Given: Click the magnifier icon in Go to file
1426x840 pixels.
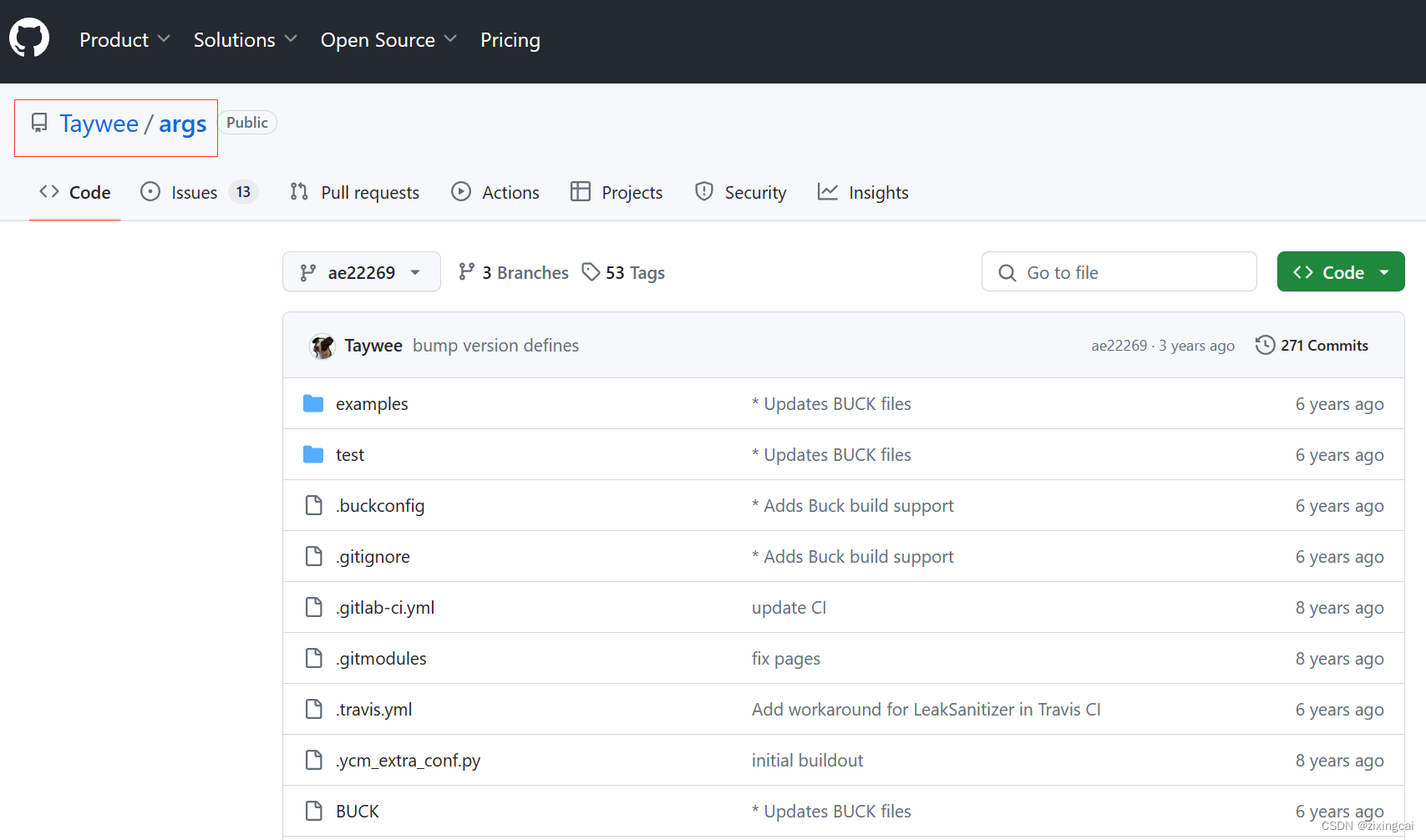Looking at the screenshot, I should point(1007,273).
